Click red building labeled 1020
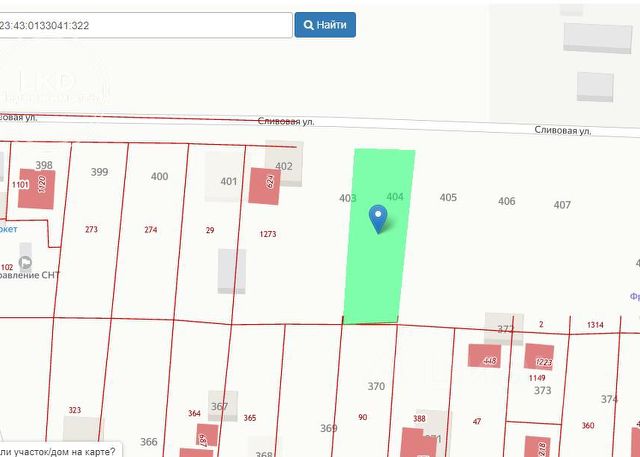 (x=36, y=189)
